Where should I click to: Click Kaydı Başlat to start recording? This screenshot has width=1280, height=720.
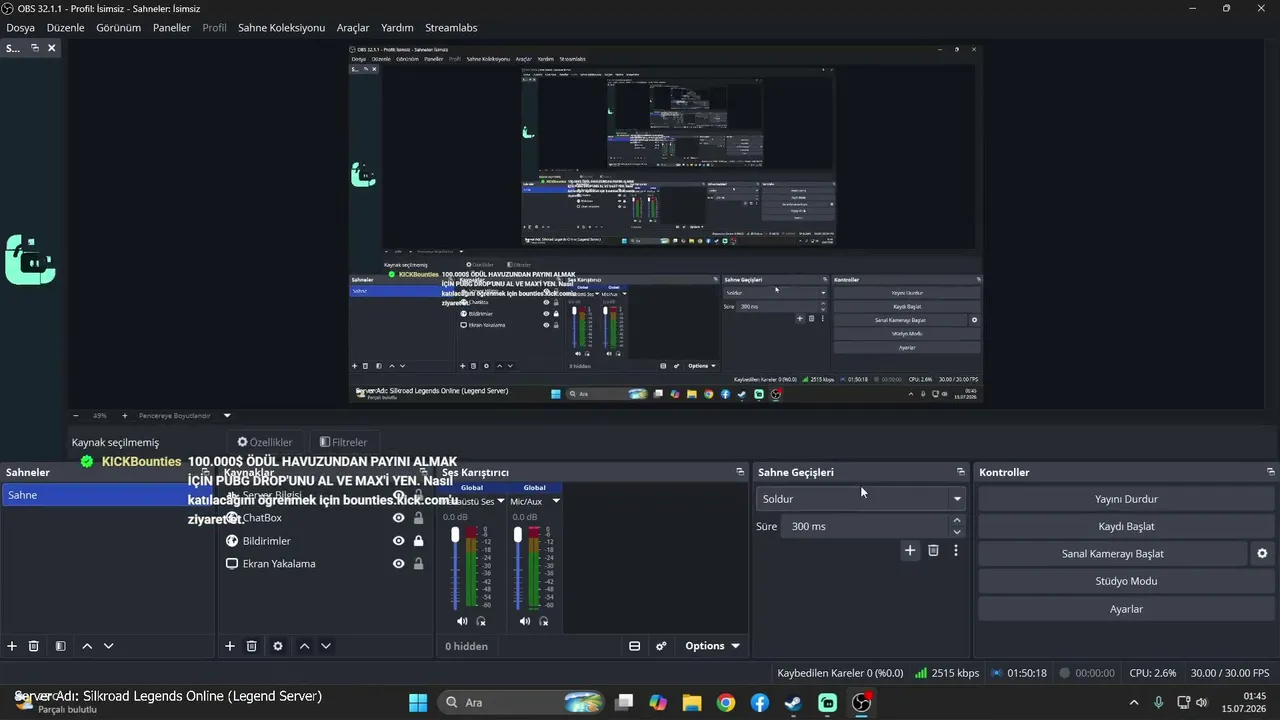[x=1126, y=526]
